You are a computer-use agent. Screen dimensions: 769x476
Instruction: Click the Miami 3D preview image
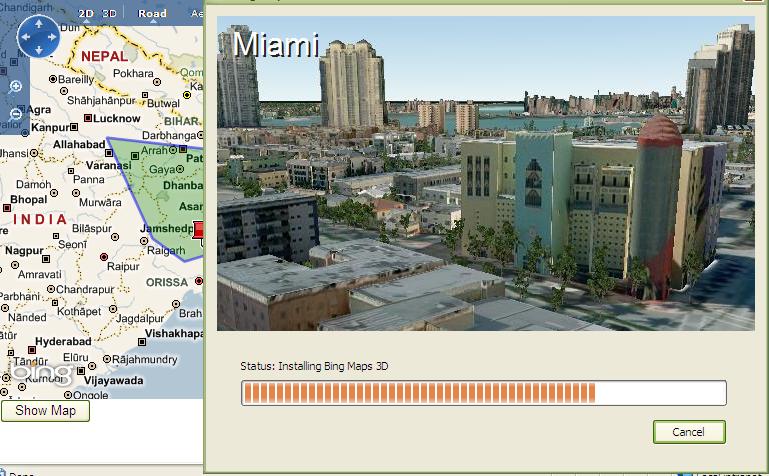coord(486,174)
